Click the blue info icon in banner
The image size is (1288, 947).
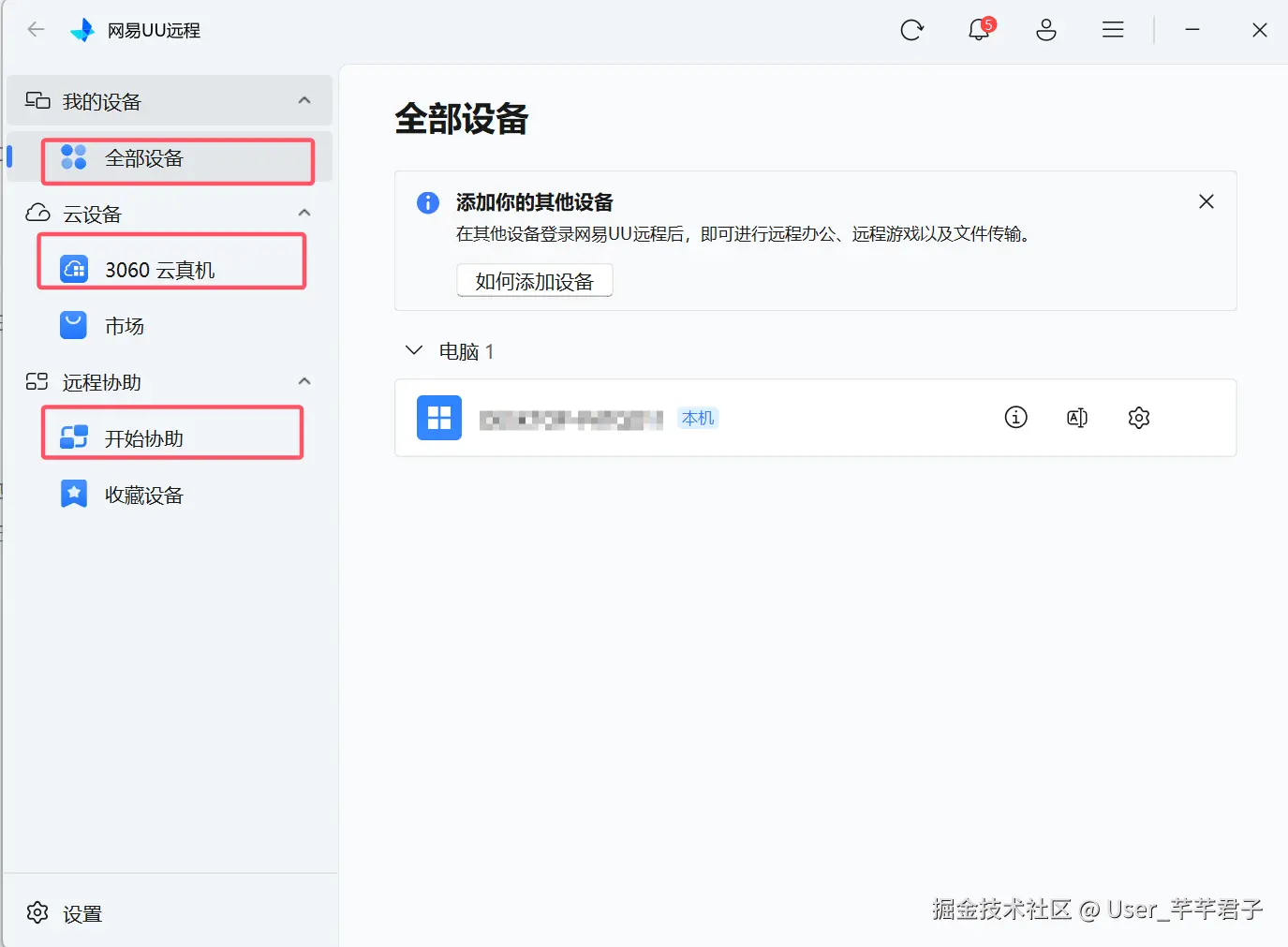point(428,202)
